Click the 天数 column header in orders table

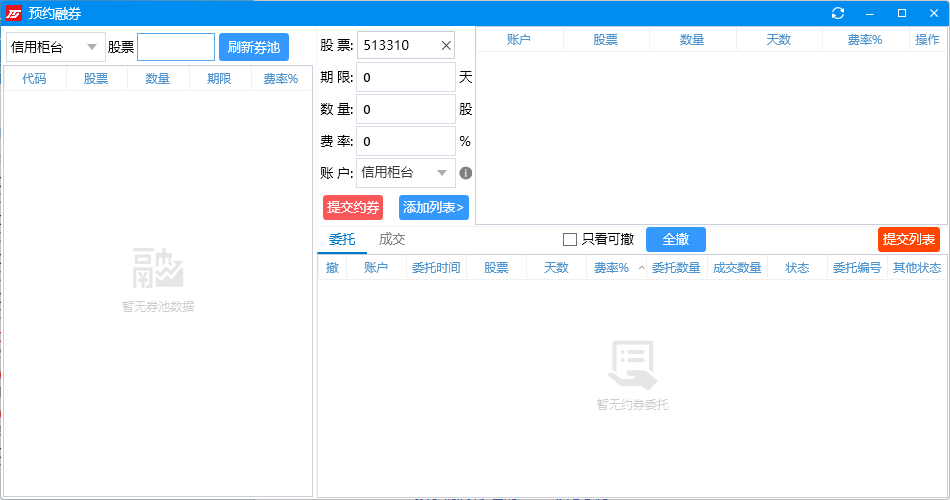pos(556,268)
